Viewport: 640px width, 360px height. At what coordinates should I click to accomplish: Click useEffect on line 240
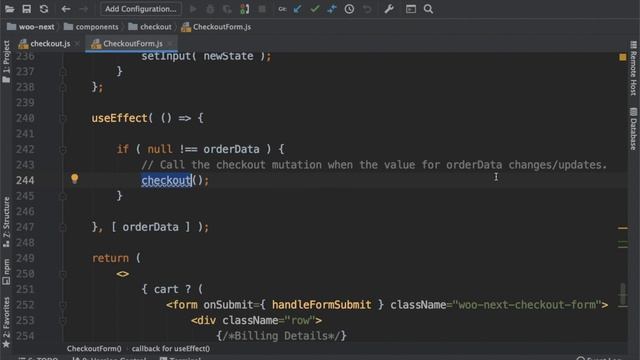pos(119,118)
